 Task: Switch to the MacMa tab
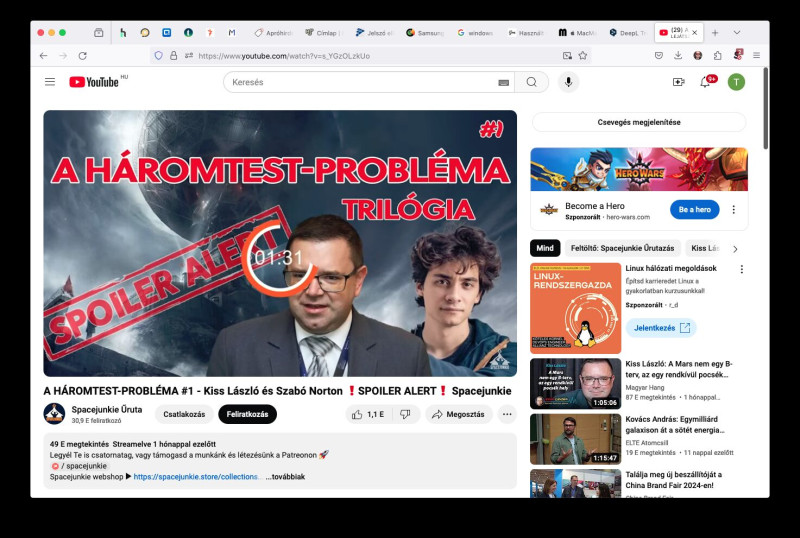pos(577,33)
